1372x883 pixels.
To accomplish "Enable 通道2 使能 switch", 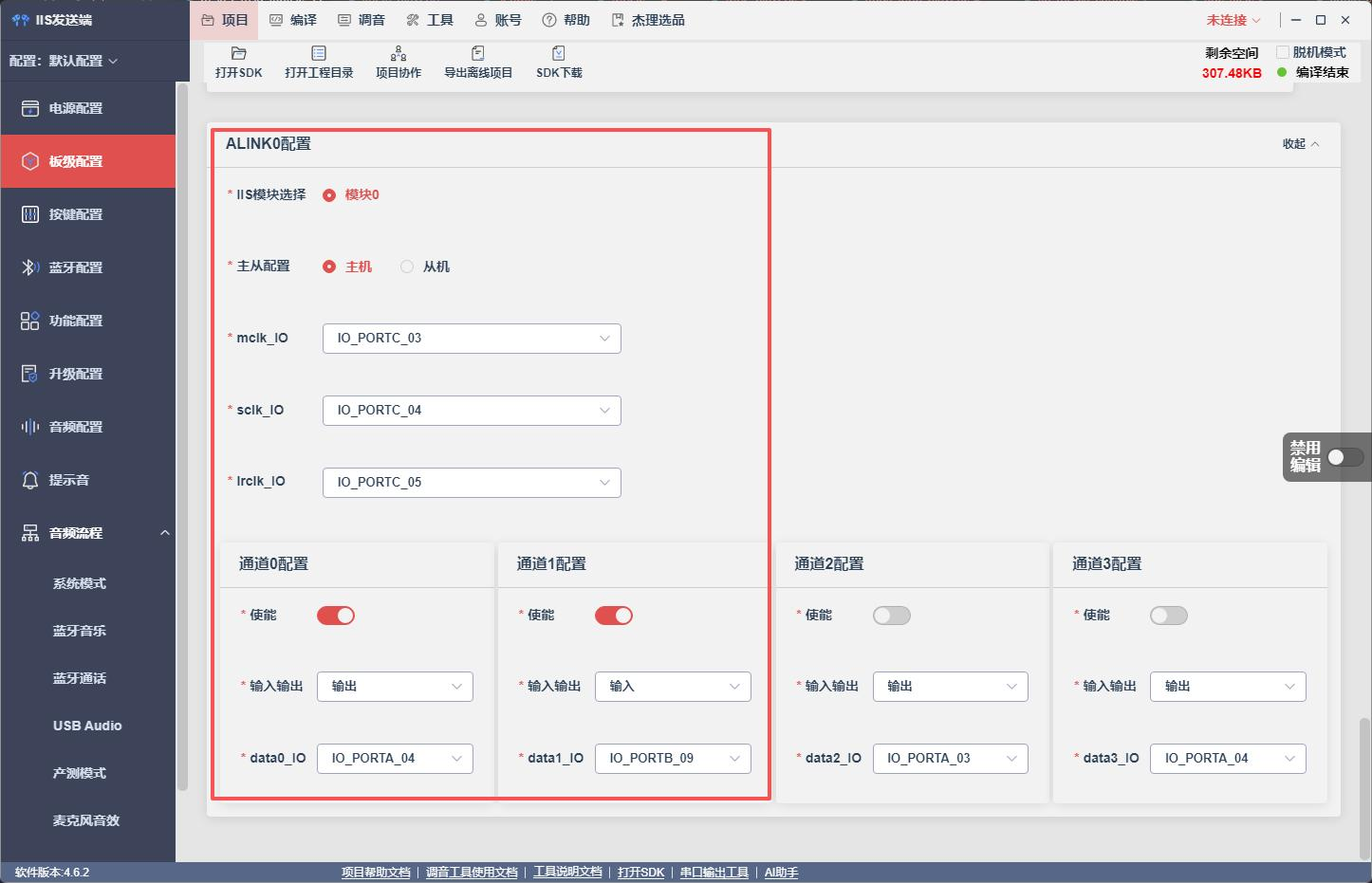I will coord(892,616).
